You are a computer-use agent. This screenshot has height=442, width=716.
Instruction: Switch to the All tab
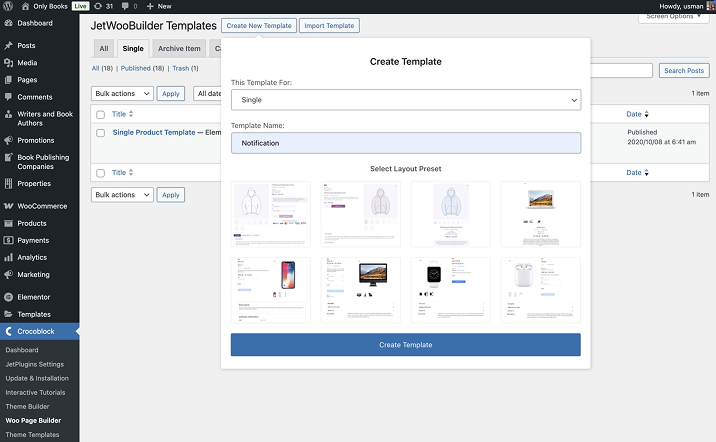(104, 48)
